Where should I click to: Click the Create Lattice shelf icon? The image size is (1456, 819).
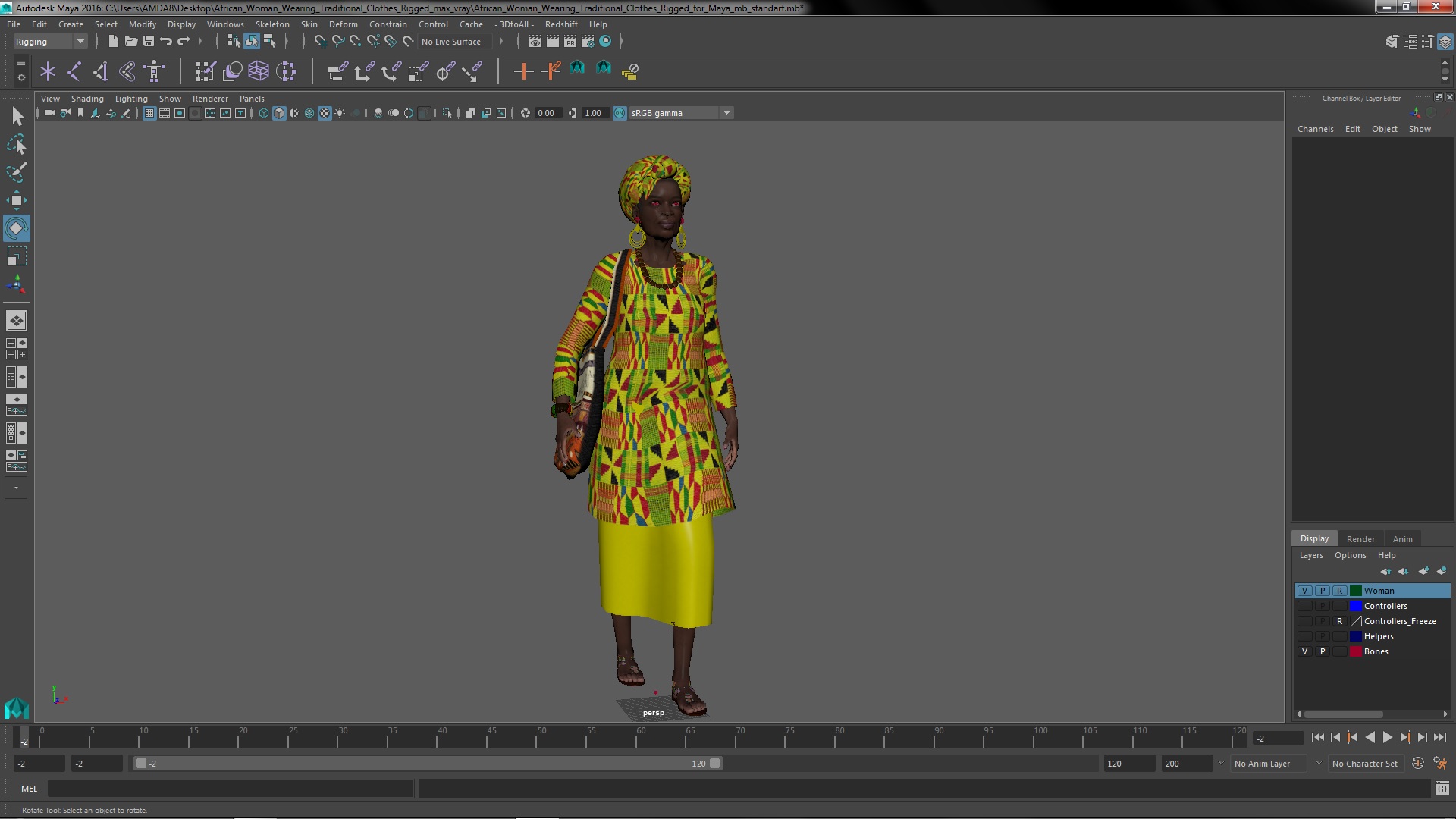259,71
